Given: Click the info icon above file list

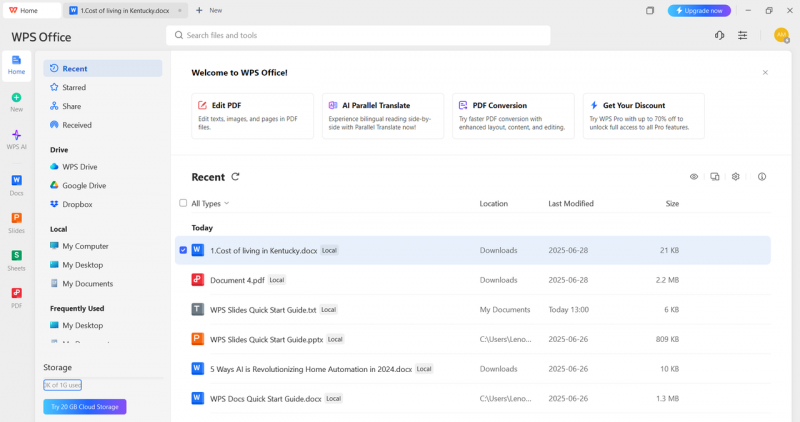Looking at the screenshot, I should point(762,177).
